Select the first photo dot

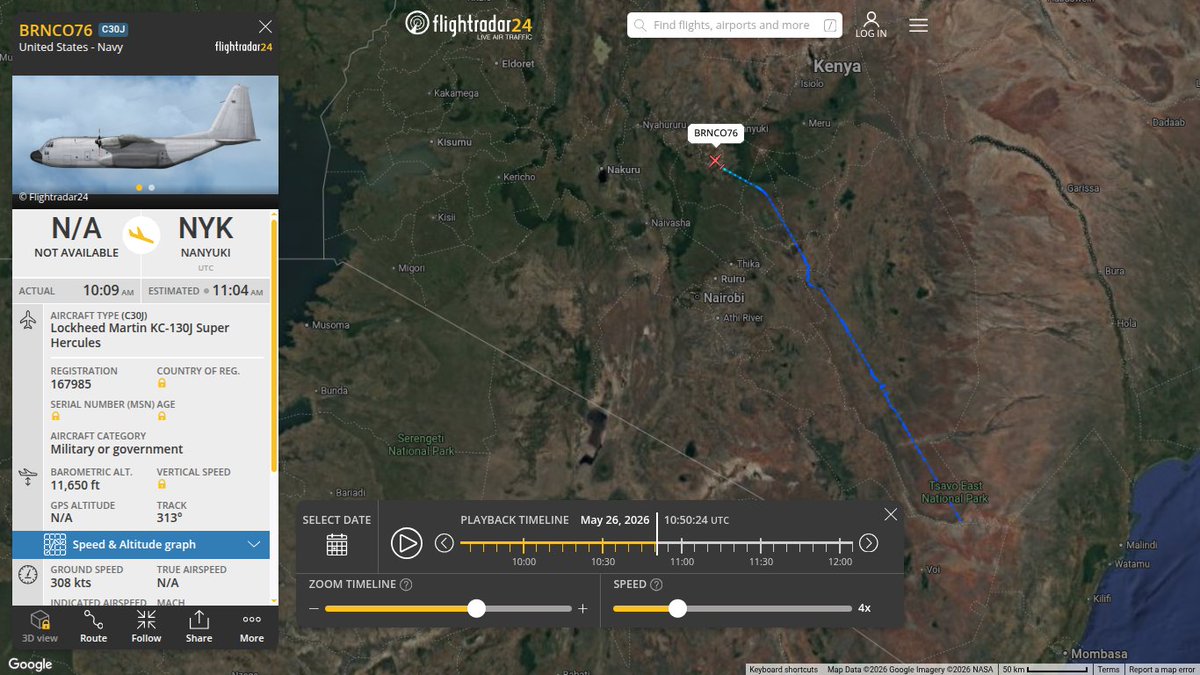click(x=140, y=187)
